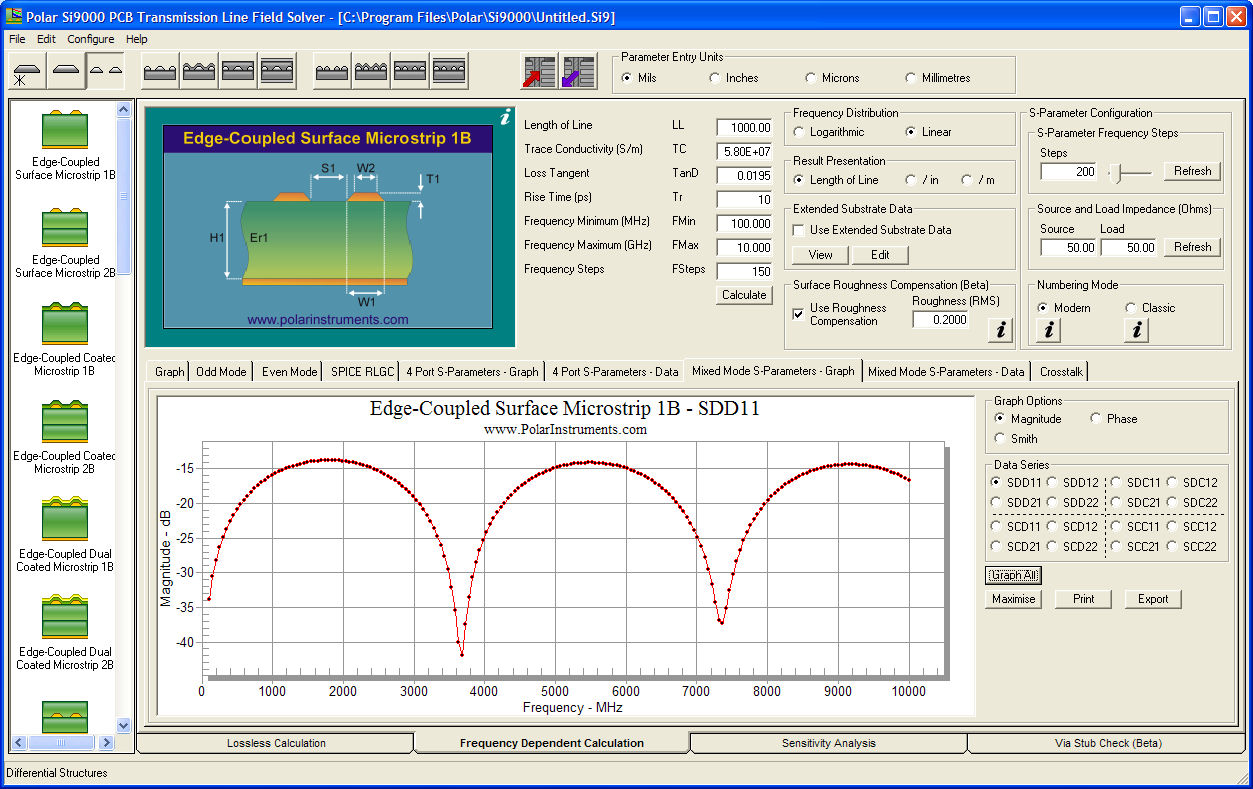Select Edge-Coupled Coated Microstrip 1B structure
This screenshot has width=1253, height=789.
pos(65,341)
